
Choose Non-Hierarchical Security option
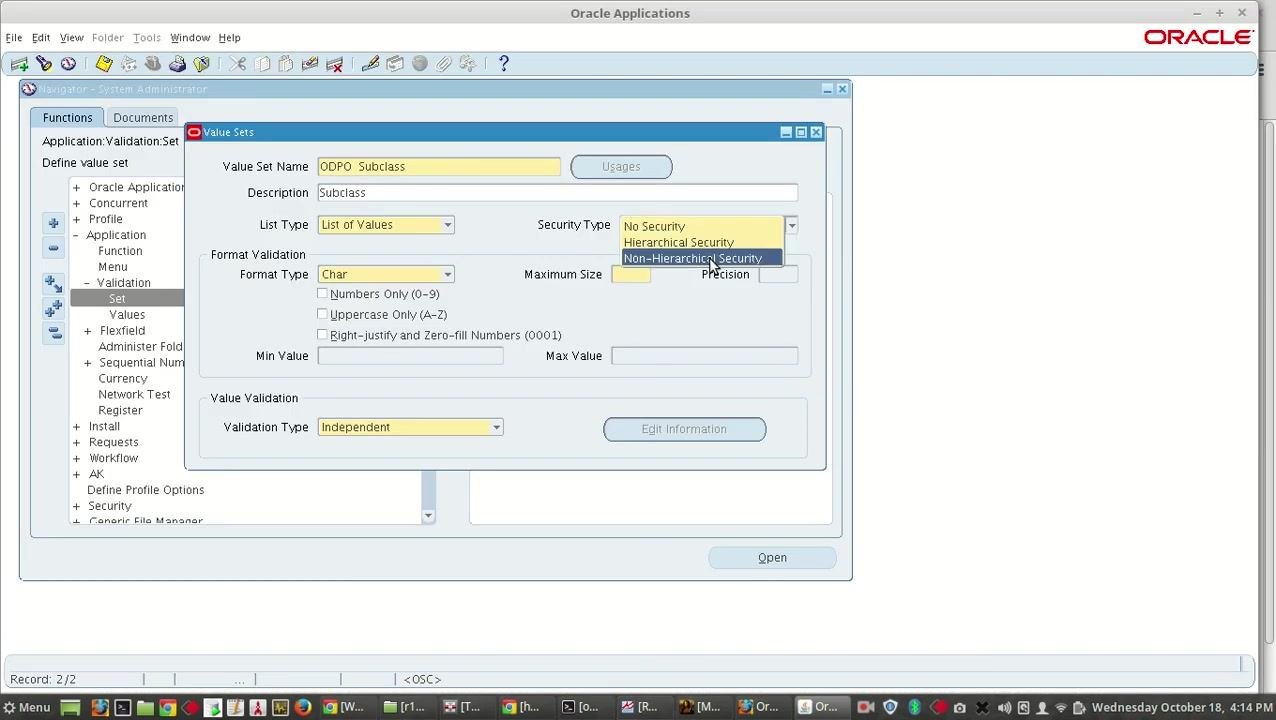click(702, 258)
